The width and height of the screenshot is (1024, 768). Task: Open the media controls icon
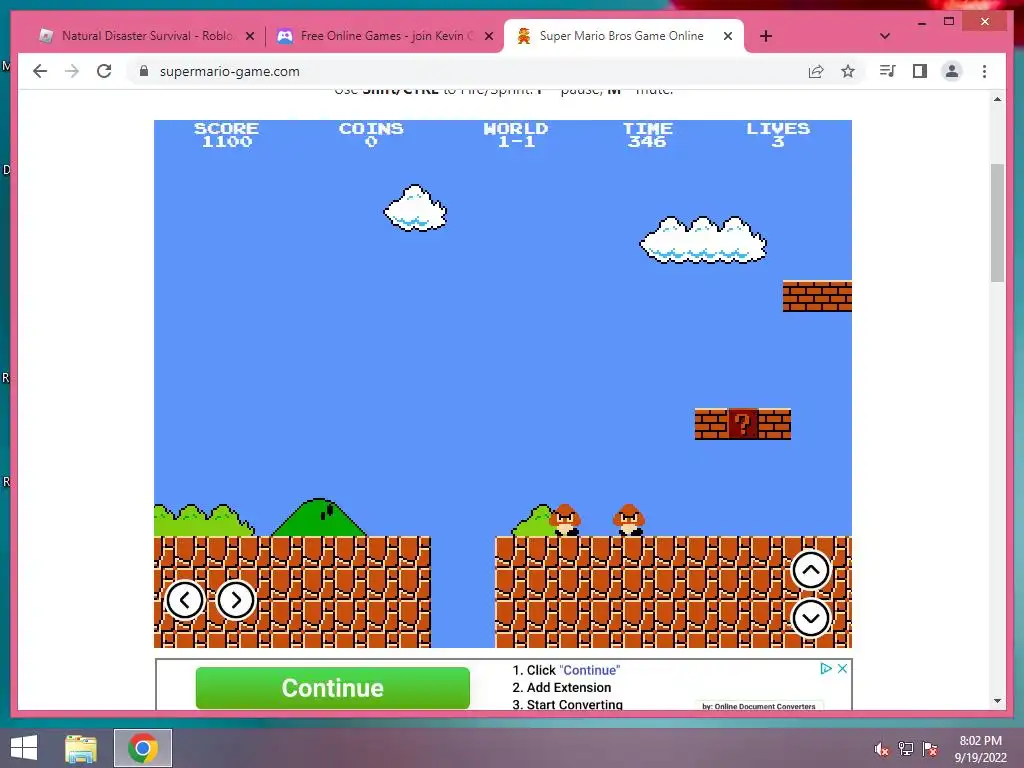(887, 71)
